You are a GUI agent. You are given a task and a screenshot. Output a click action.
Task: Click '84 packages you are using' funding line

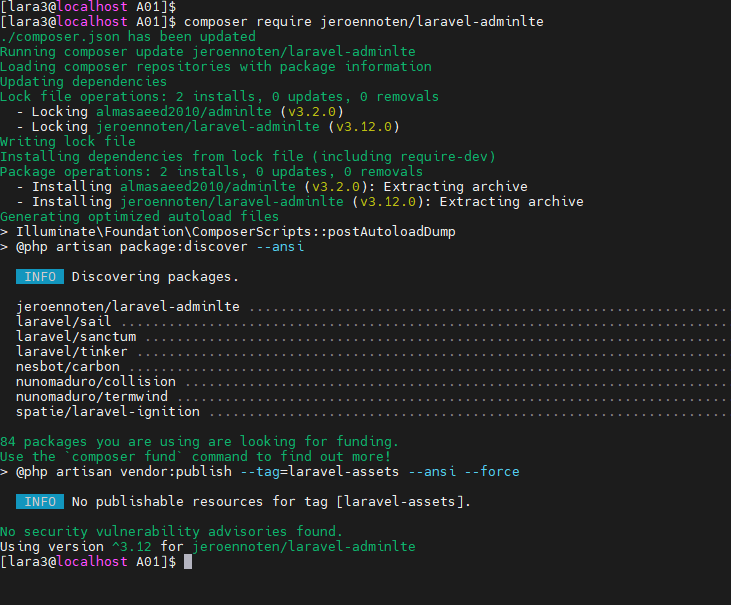coord(200,441)
